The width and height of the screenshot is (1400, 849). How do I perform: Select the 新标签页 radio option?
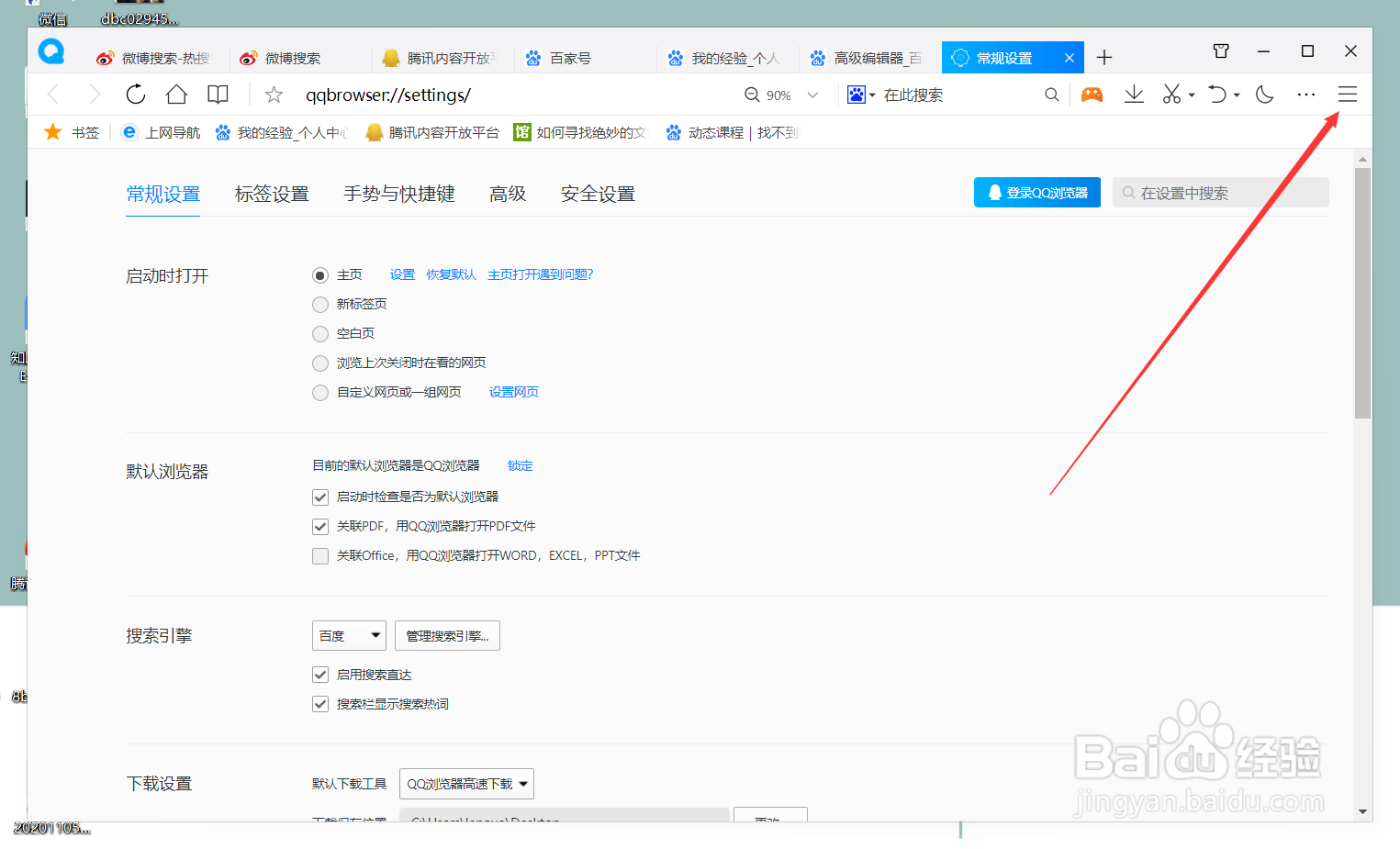pyautogui.click(x=320, y=305)
